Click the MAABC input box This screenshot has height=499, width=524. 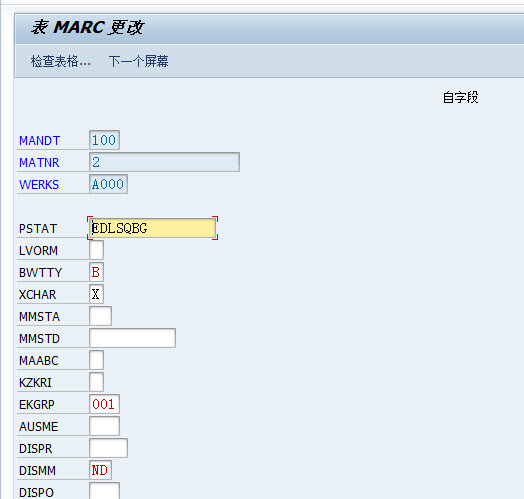[96, 360]
